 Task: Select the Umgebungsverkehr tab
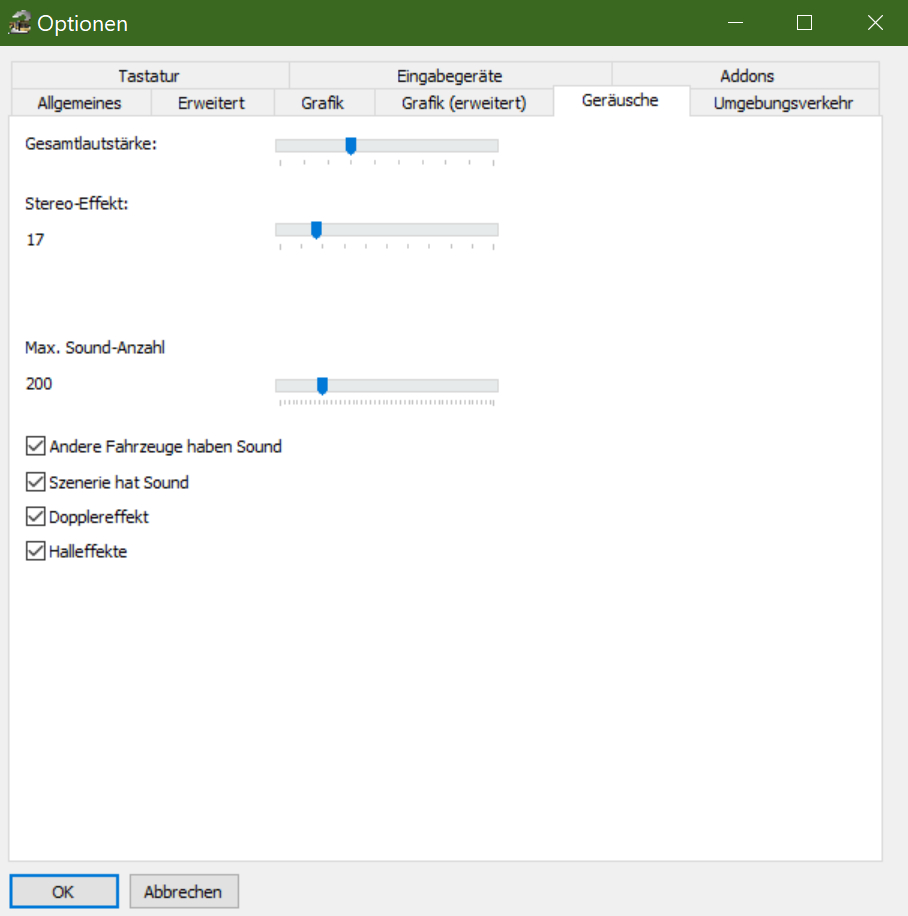pos(783,103)
